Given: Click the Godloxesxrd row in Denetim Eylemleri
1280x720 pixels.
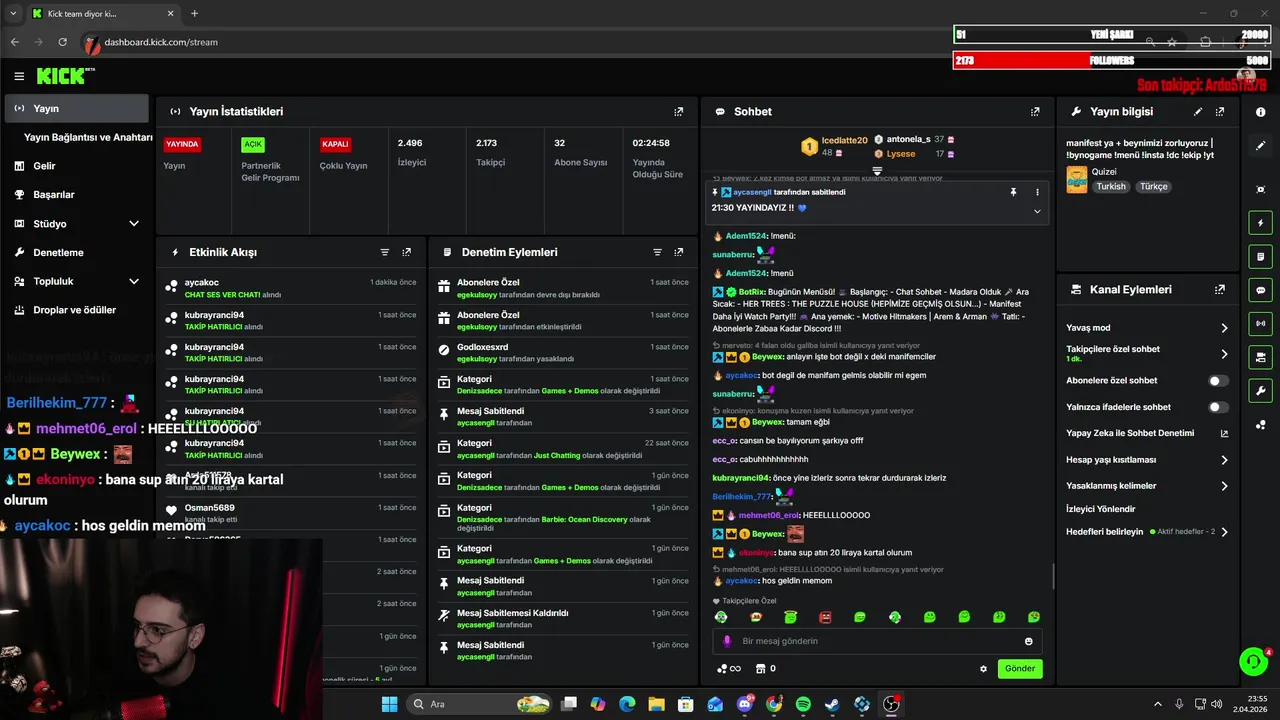Looking at the screenshot, I should [x=563, y=353].
